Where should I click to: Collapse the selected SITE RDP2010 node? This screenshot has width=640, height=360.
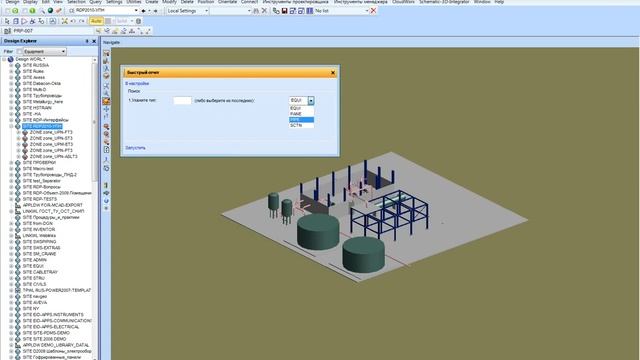(x=11, y=126)
